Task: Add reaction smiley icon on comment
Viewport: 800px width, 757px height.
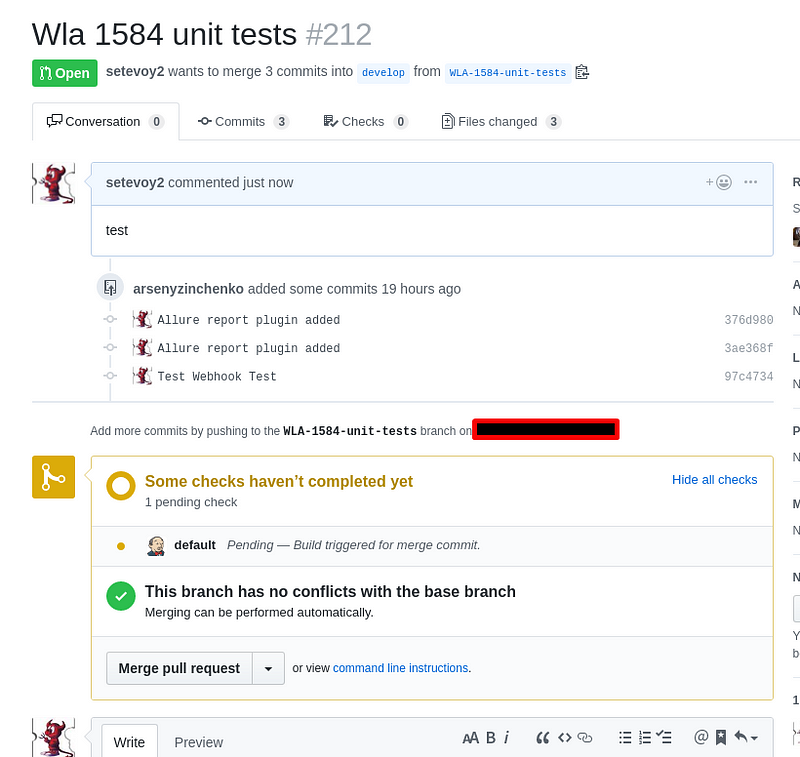Action: 719,182
